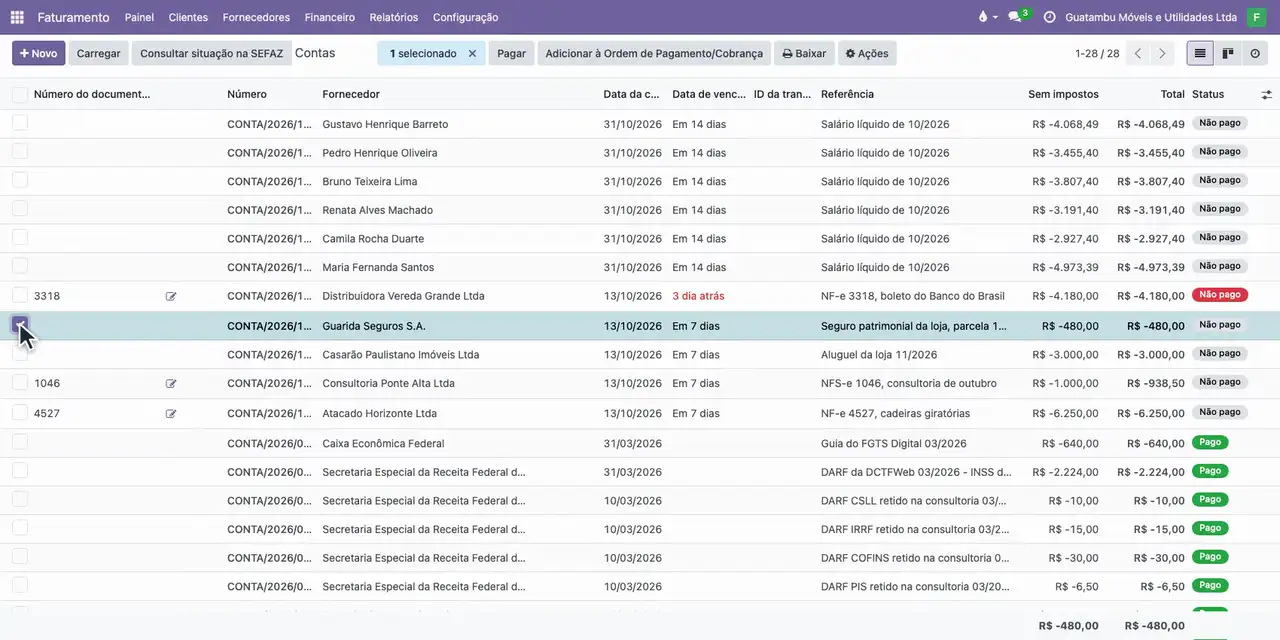
Task: Switch to list view
Action: coord(1200,54)
